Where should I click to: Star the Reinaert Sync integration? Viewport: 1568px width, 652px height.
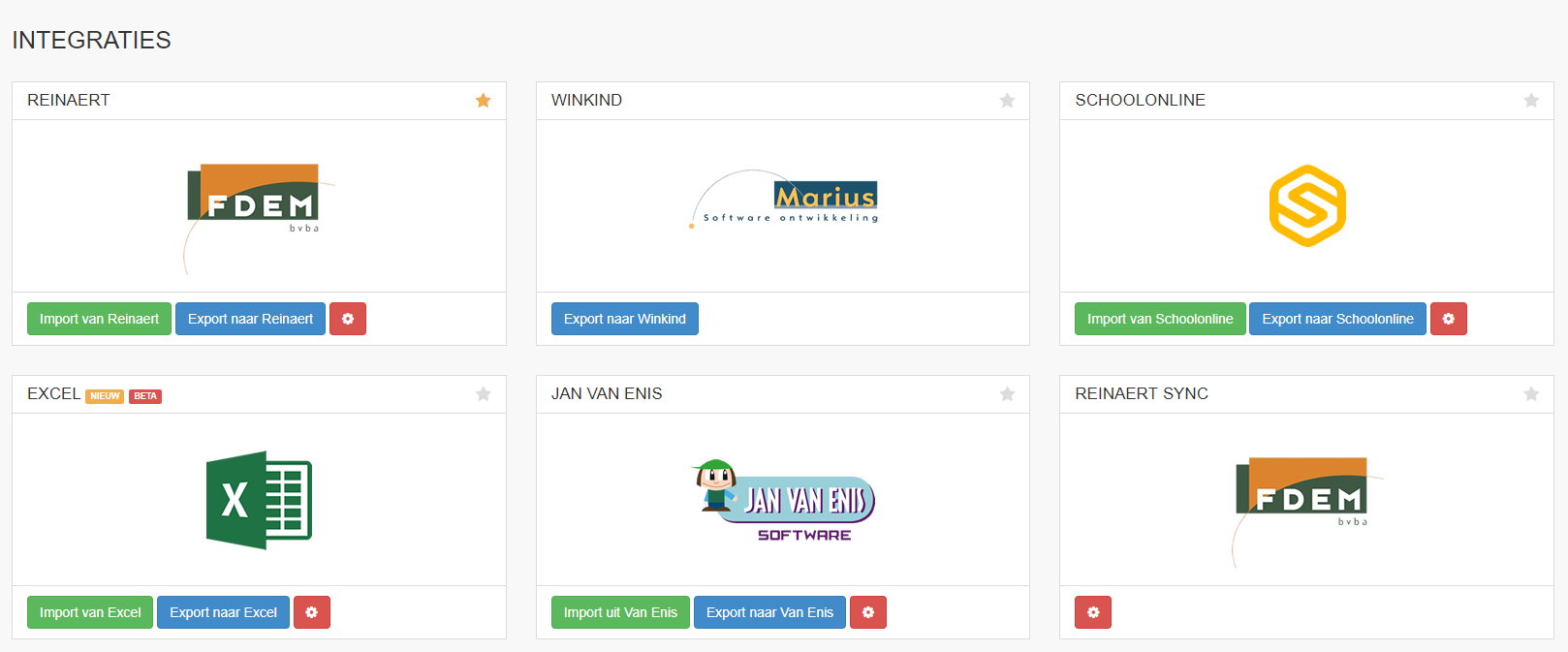coord(1531,394)
